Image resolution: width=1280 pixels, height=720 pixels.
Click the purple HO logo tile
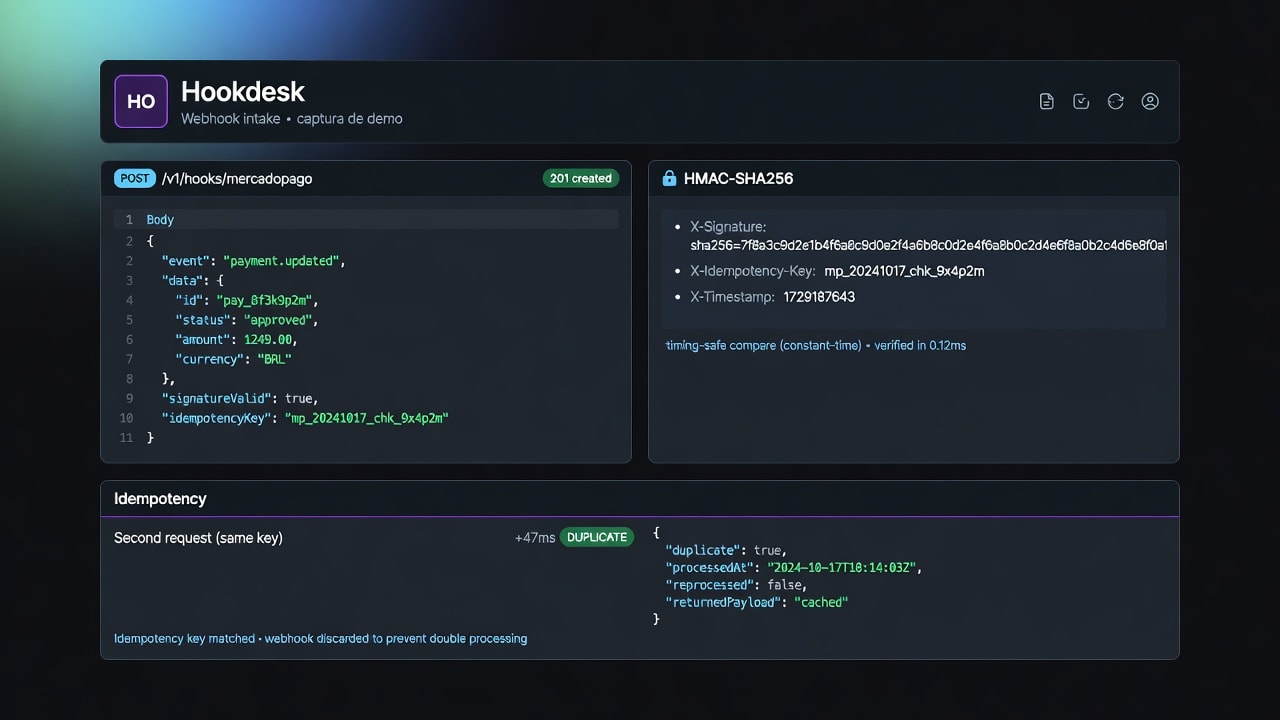click(141, 101)
